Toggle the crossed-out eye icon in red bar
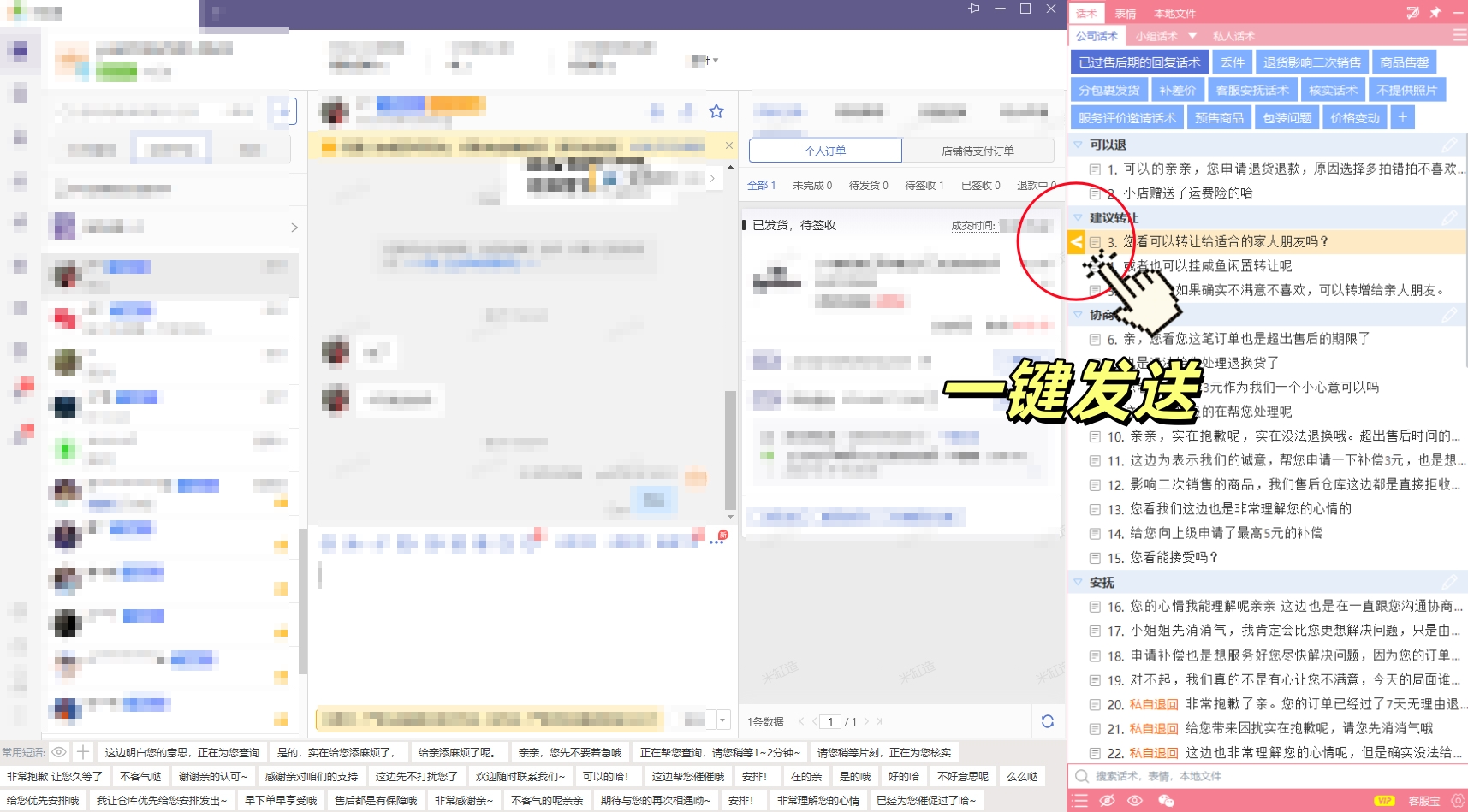This screenshot has height=812, width=1468. pos(1107,801)
